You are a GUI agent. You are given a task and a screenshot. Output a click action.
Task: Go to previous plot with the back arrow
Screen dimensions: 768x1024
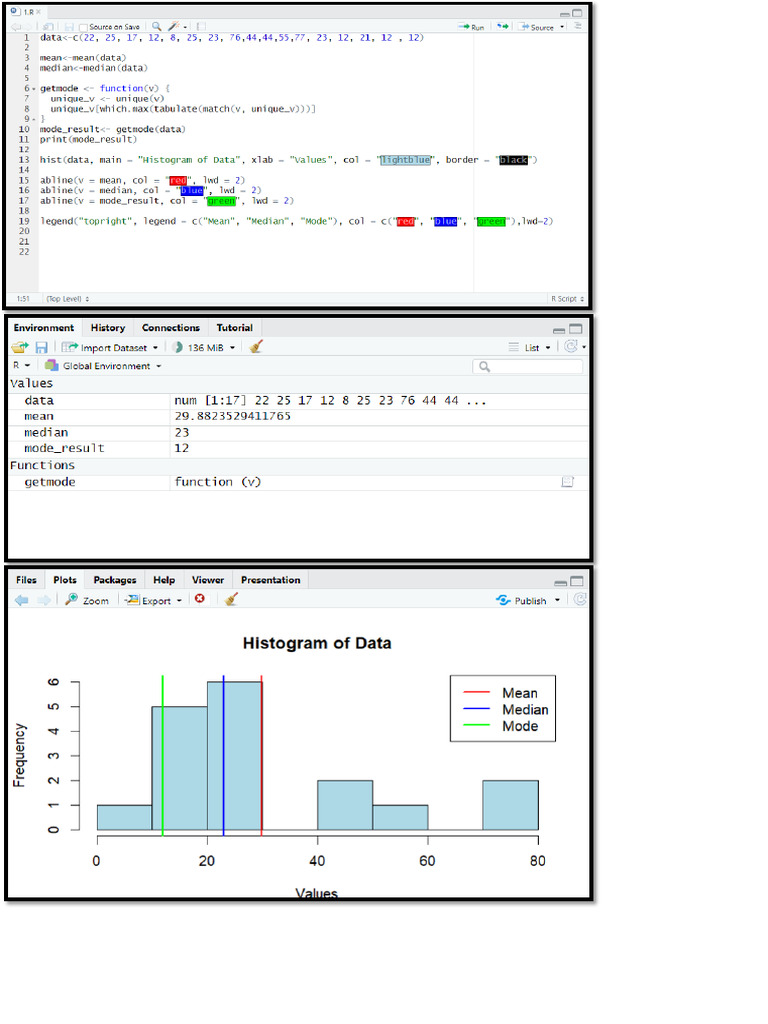click(x=22, y=600)
